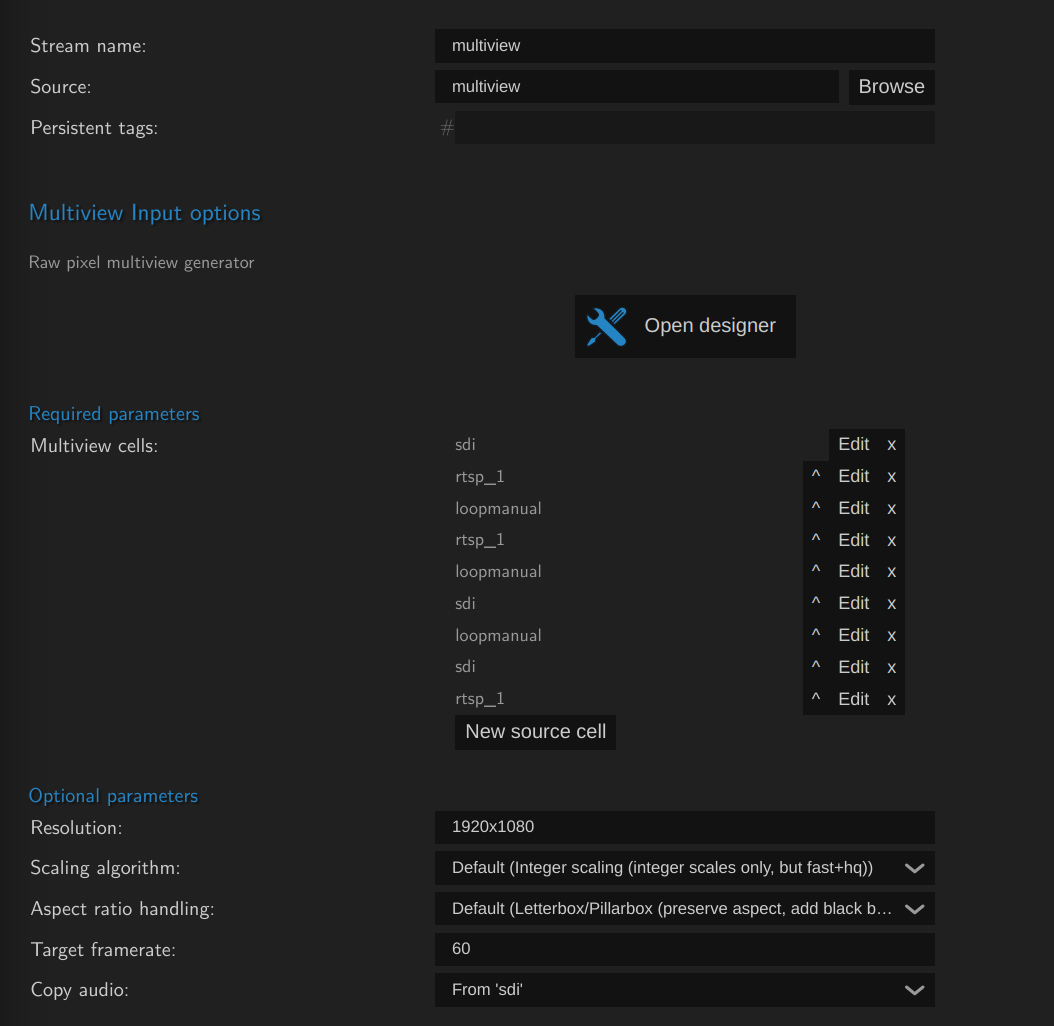The height and width of the screenshot is (1026, 1054).
Task: Delete the last rtsp_1 cell in list
Action: pyautogui.click(x=891, y=700)
